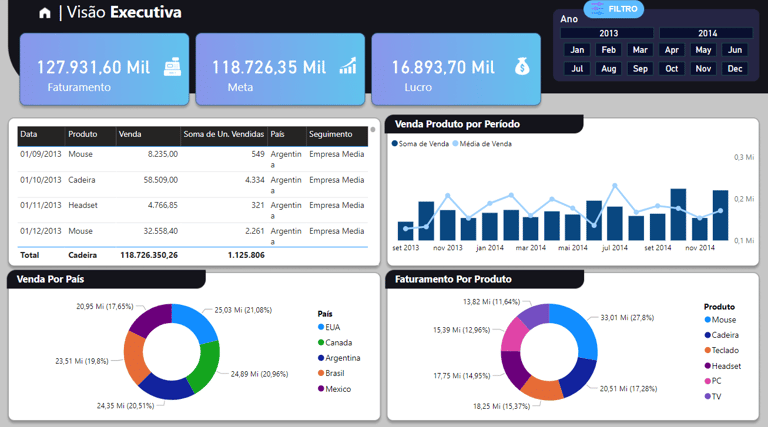Viewport: 768px width, 427px height.
Task: Click data label 25,03 Mi (21,08%)
Action: pyautogui.click(x=243, y=310)
